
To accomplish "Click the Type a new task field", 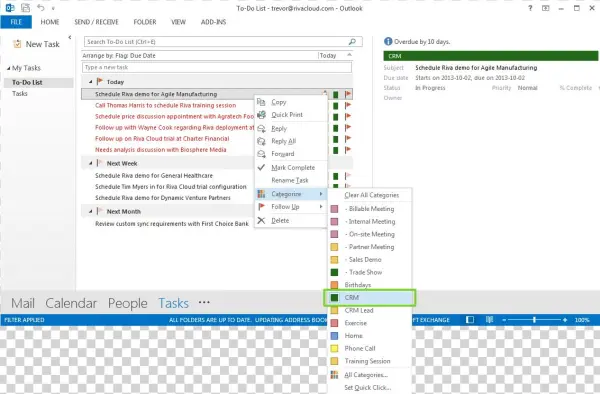I will pos(217,67).
